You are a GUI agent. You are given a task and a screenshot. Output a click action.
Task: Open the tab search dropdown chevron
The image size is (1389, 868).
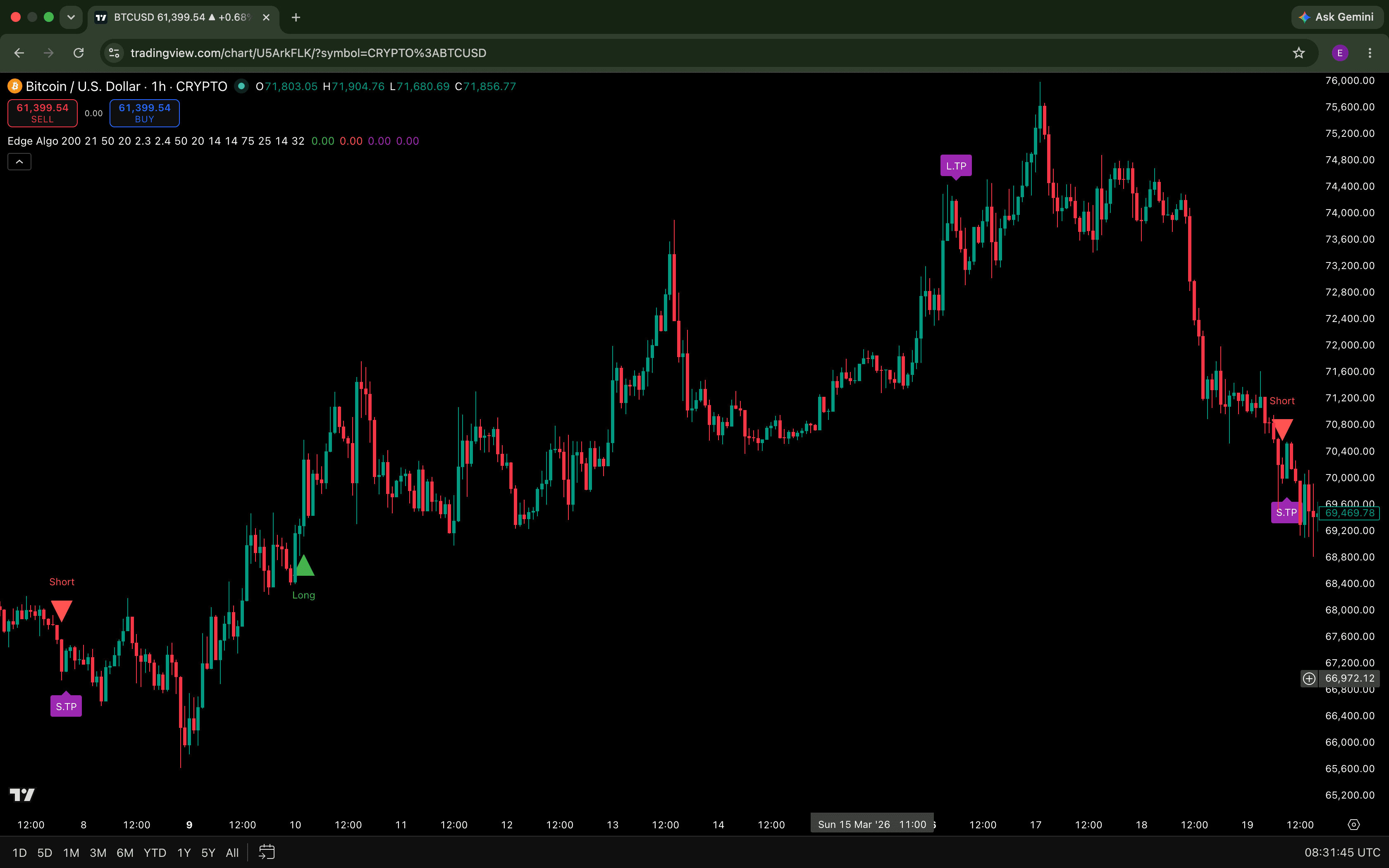(71, 17)
